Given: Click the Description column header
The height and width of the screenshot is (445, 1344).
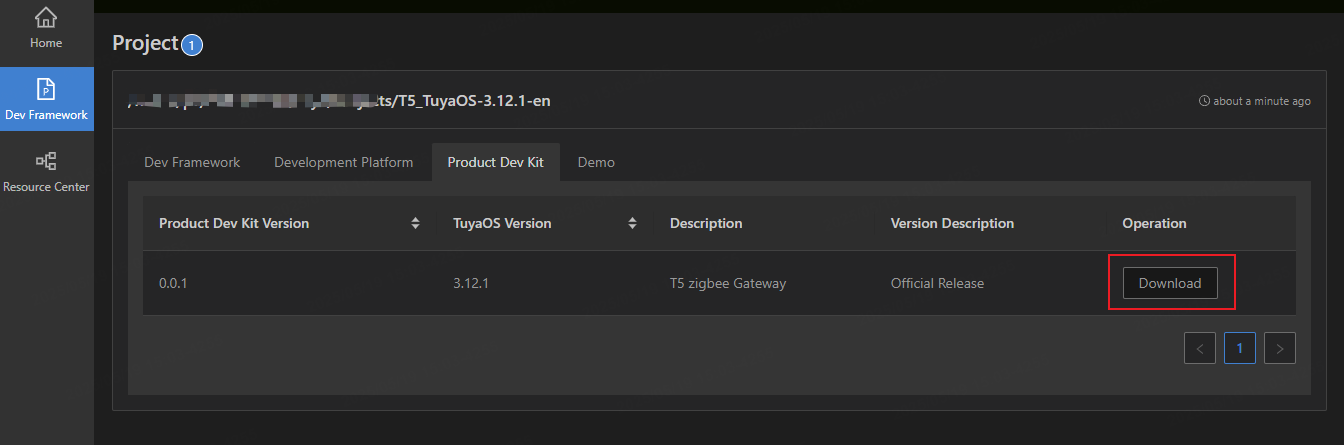Looking at the screenshot, I should (706, 223).
